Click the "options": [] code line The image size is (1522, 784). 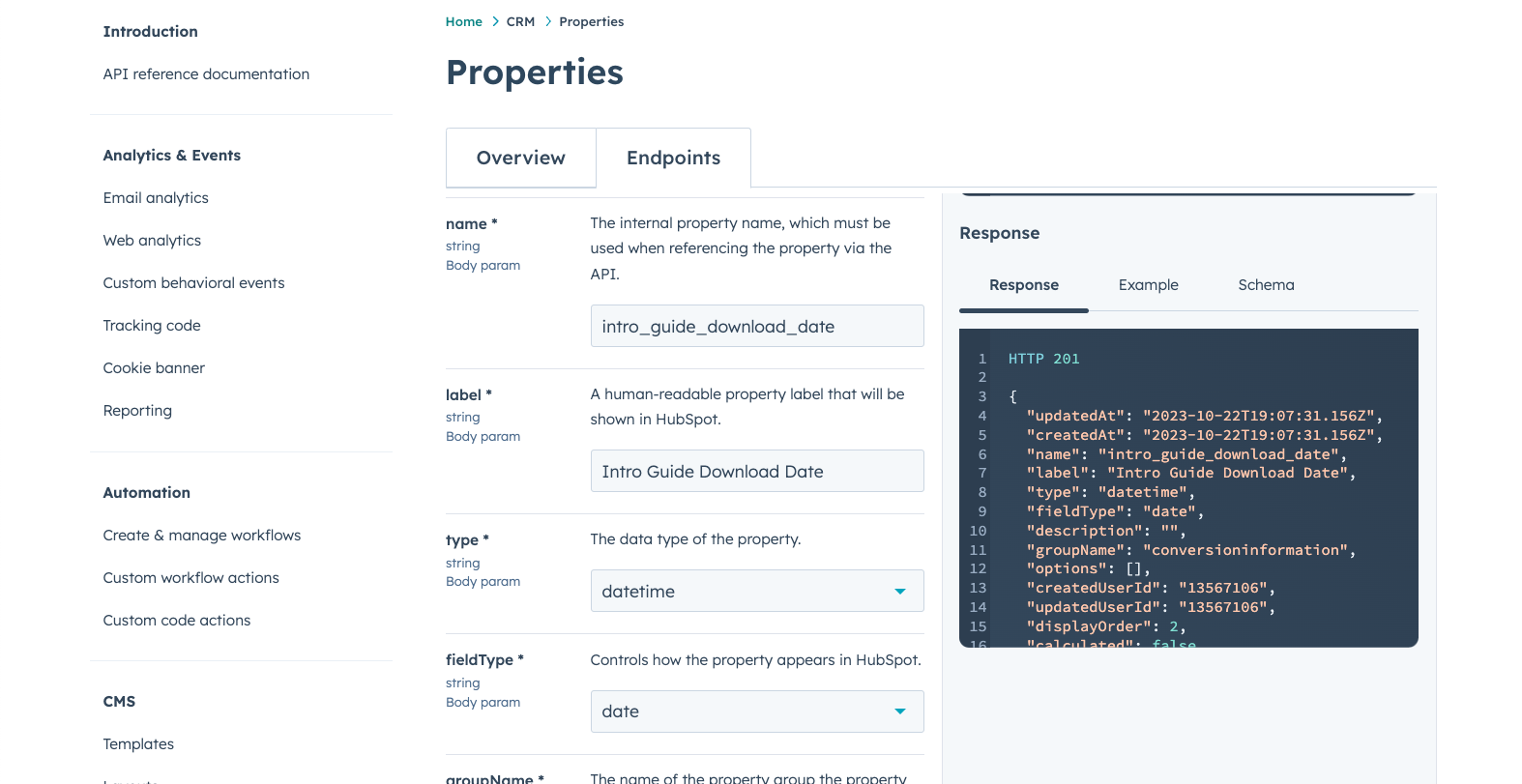[1089, 568]
